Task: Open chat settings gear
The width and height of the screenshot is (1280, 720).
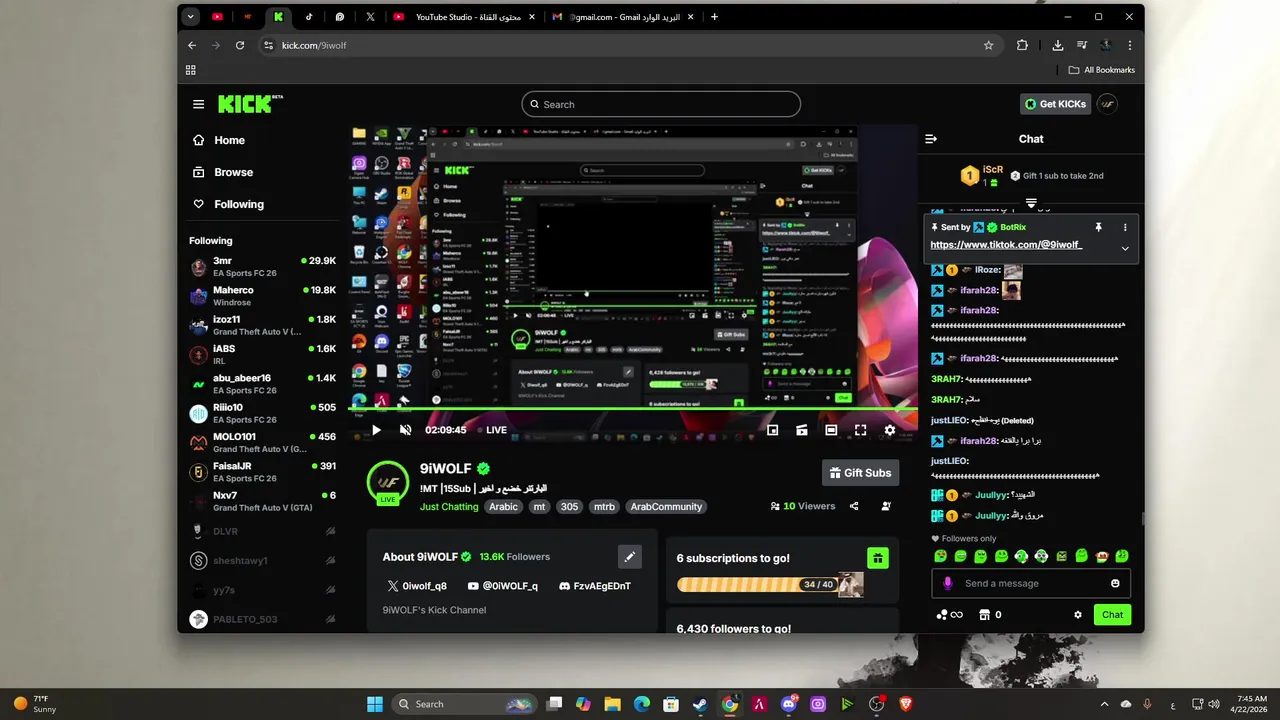Action: tap(1078, 615)
